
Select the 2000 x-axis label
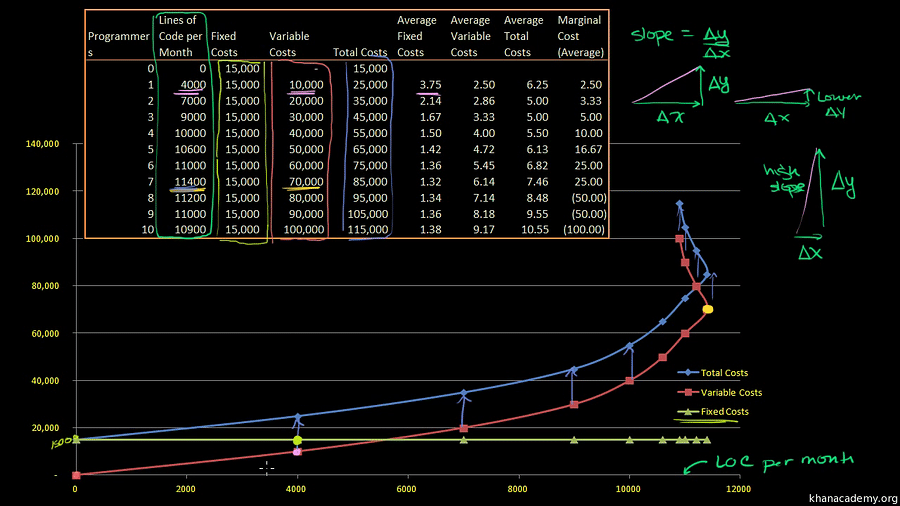(185, 489)
